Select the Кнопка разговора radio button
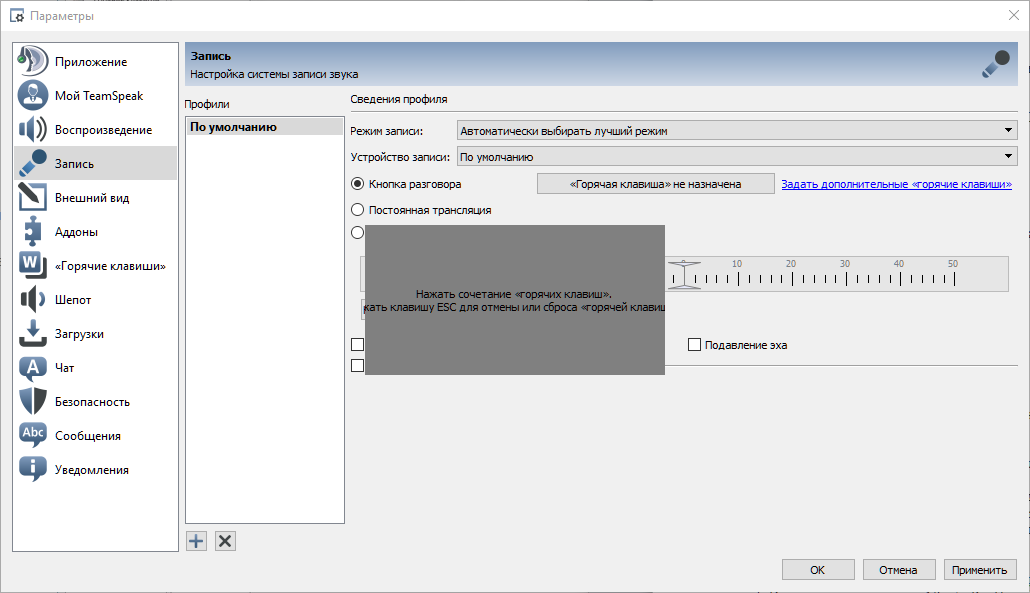Image resolution: width=1030 pixels, height=593 pixels. [x=358, y=184]
